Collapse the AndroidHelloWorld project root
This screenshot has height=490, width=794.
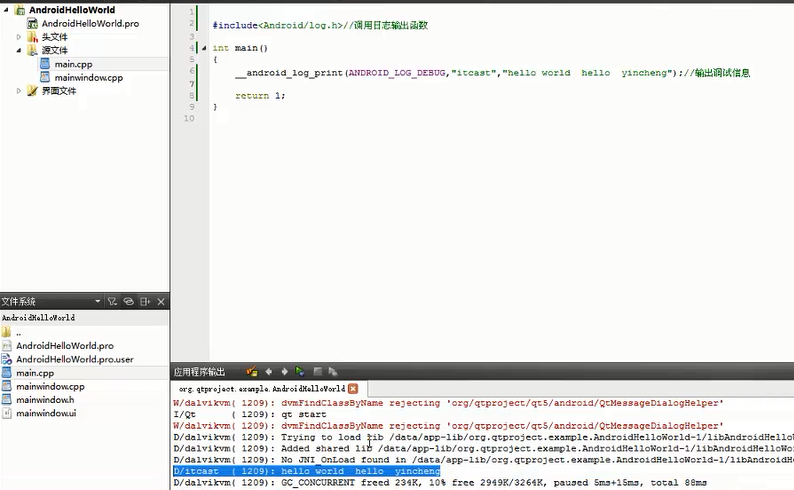[6, 10]
